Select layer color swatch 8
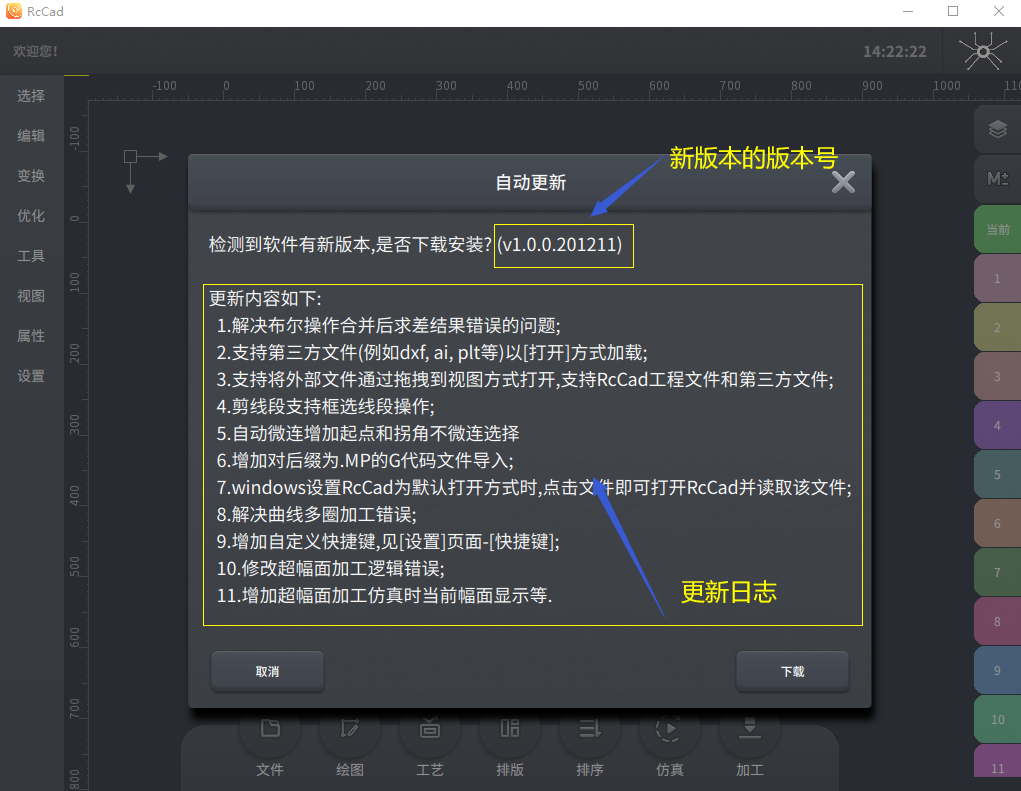Screen dimensions: 1021x791 point(998,621)
